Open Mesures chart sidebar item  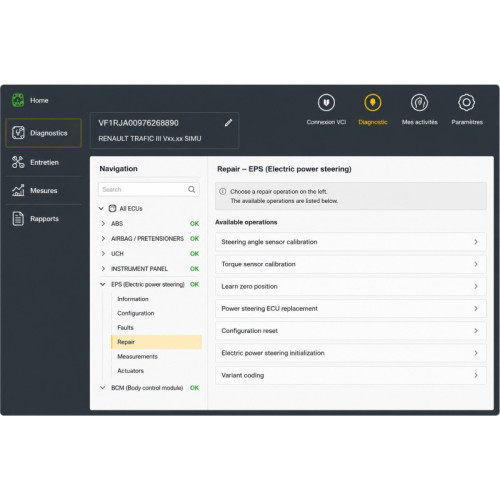click(x=44, y=191)
